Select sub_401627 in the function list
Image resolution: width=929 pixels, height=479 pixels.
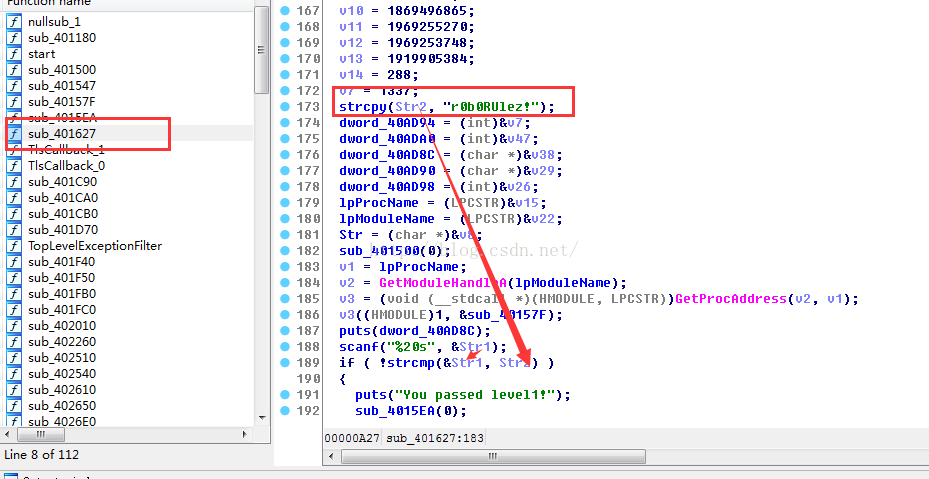tap(62, 134)
